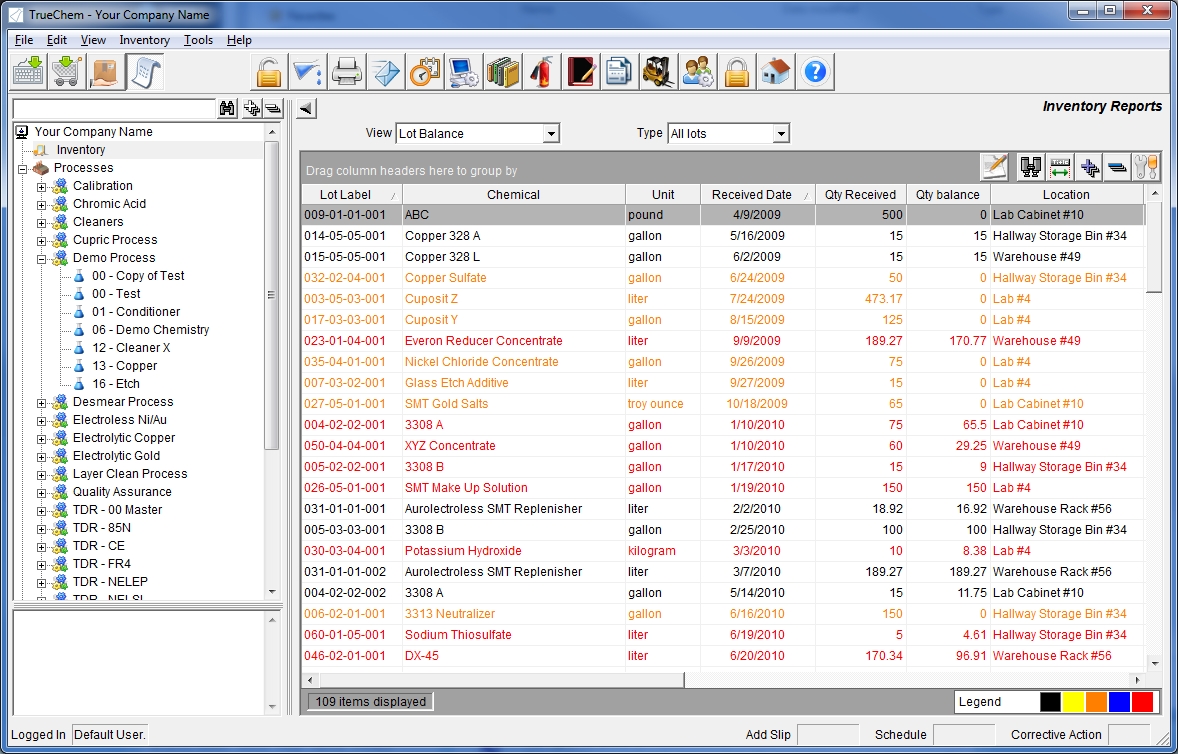The width and height of the screenshot is (1178, 754).
Task: Click the blue help question mark icon
Action: (816, 72)
